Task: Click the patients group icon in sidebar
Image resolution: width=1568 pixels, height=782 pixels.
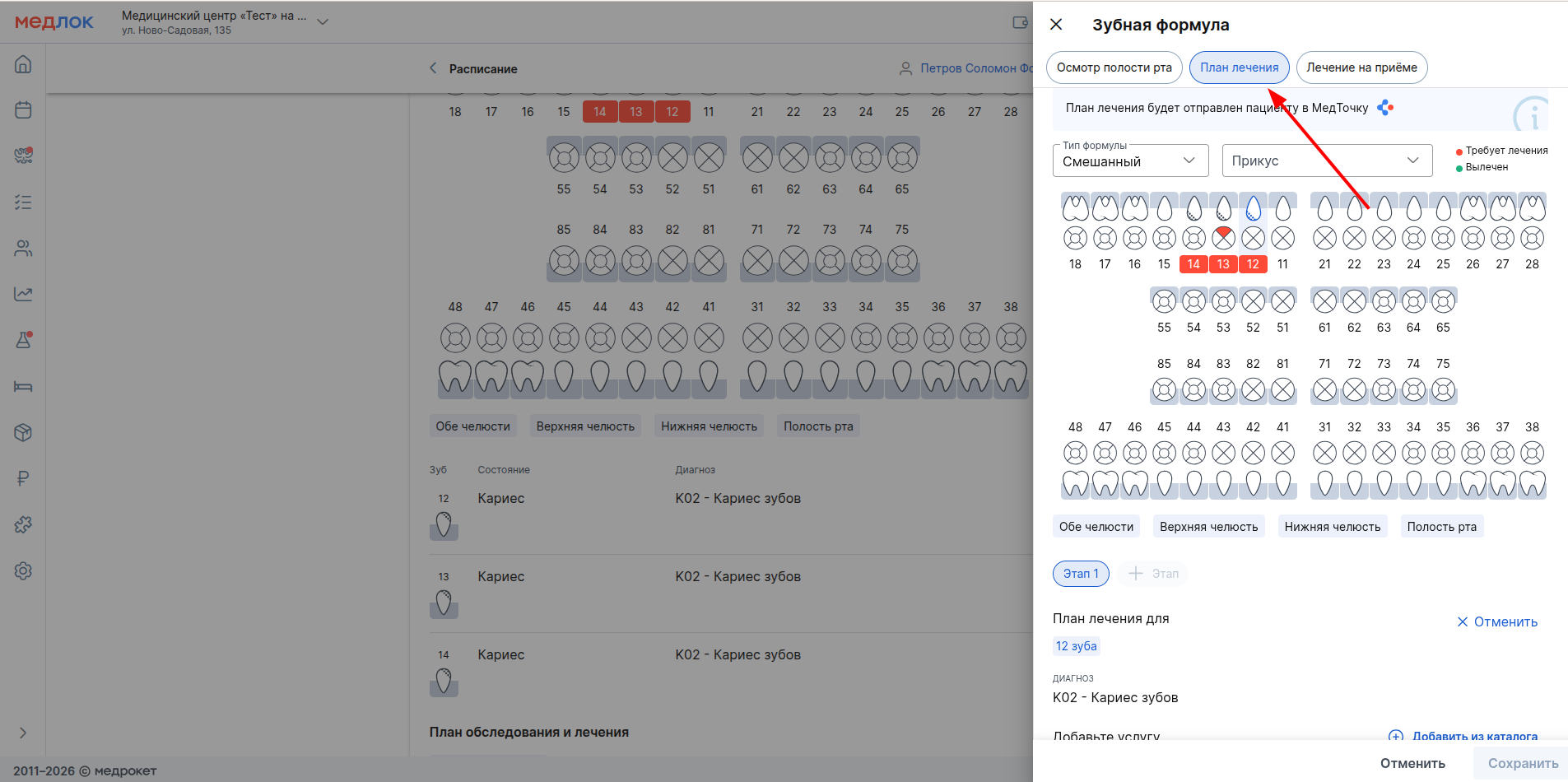Action: point(23,249)
